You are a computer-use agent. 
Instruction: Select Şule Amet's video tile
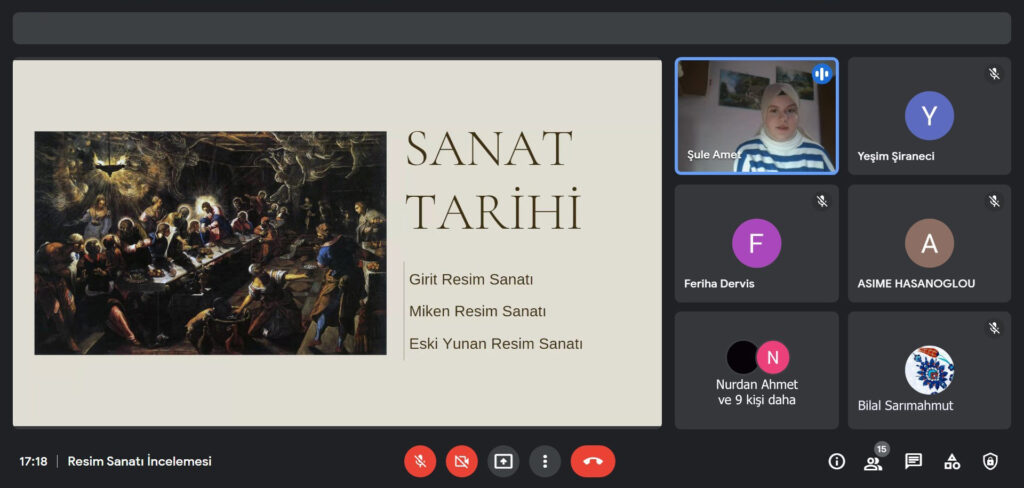[756, 116]
